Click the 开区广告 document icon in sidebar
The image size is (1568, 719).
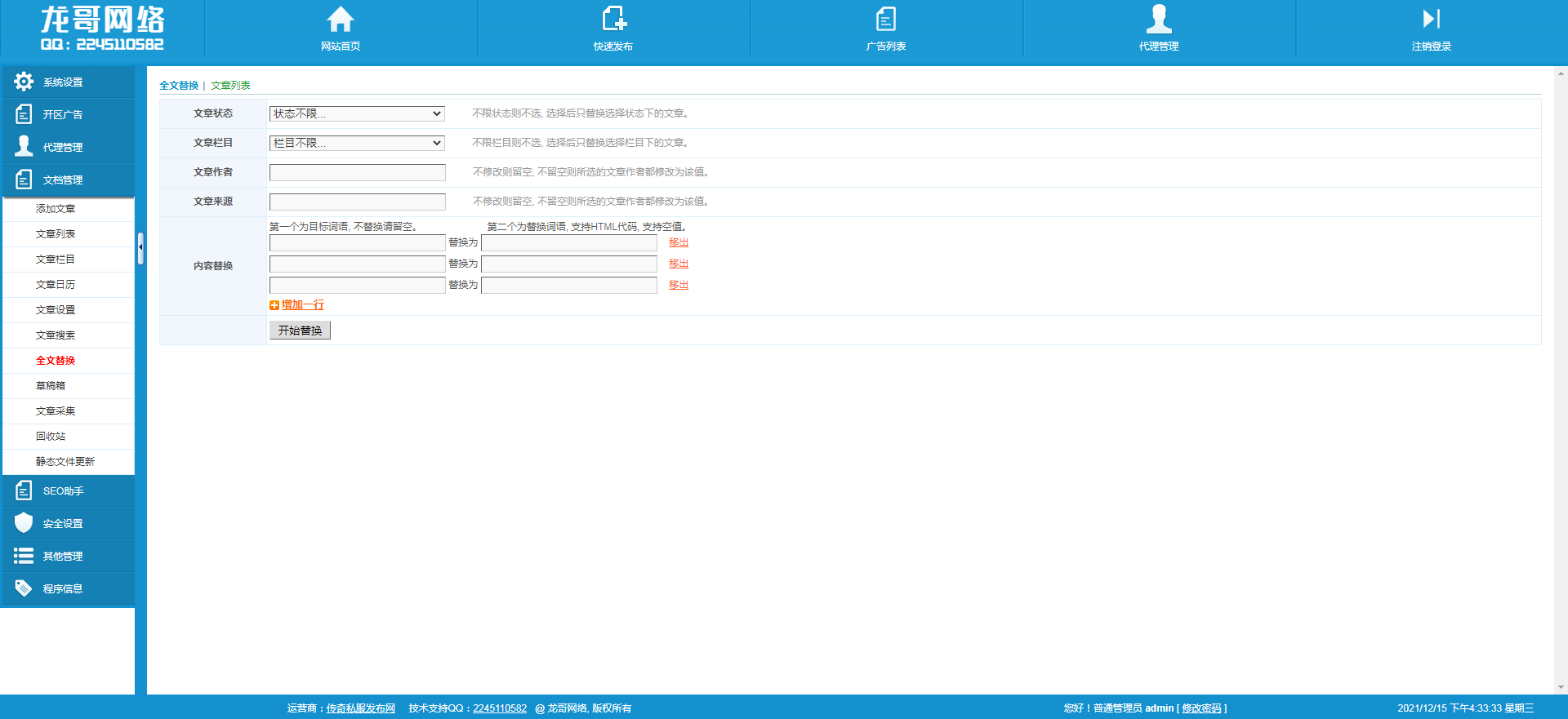(24, 114)
